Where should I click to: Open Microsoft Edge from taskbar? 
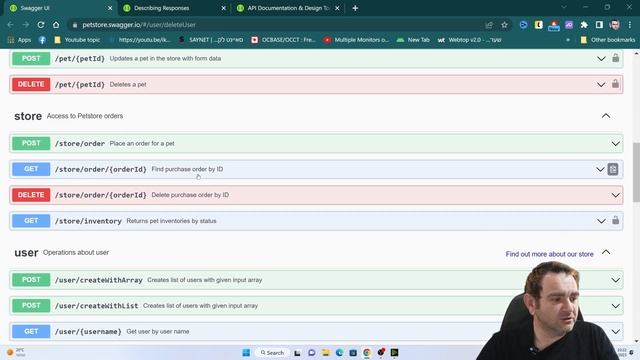[x=339, y=352]
